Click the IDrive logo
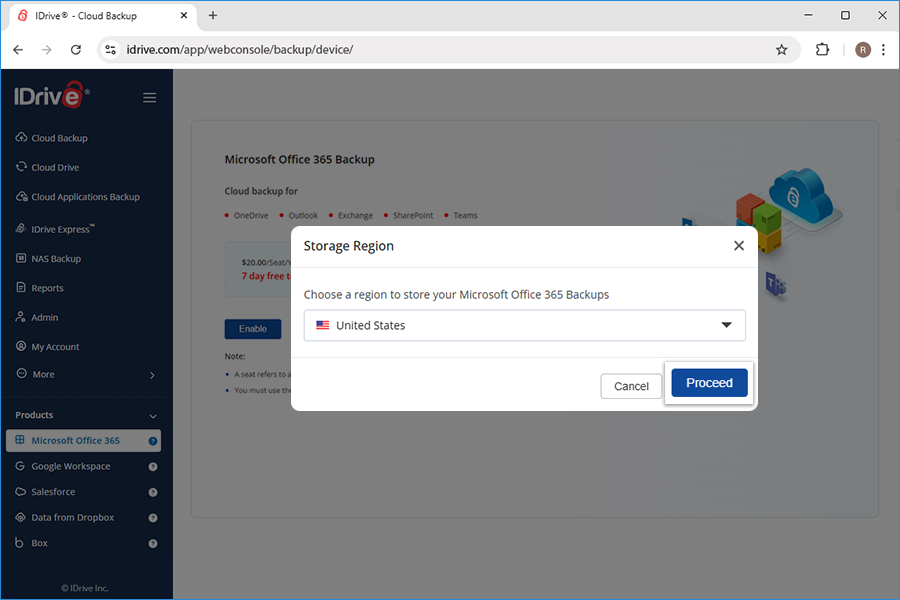The width and height of the screenshot is (900, 600). 52,96
